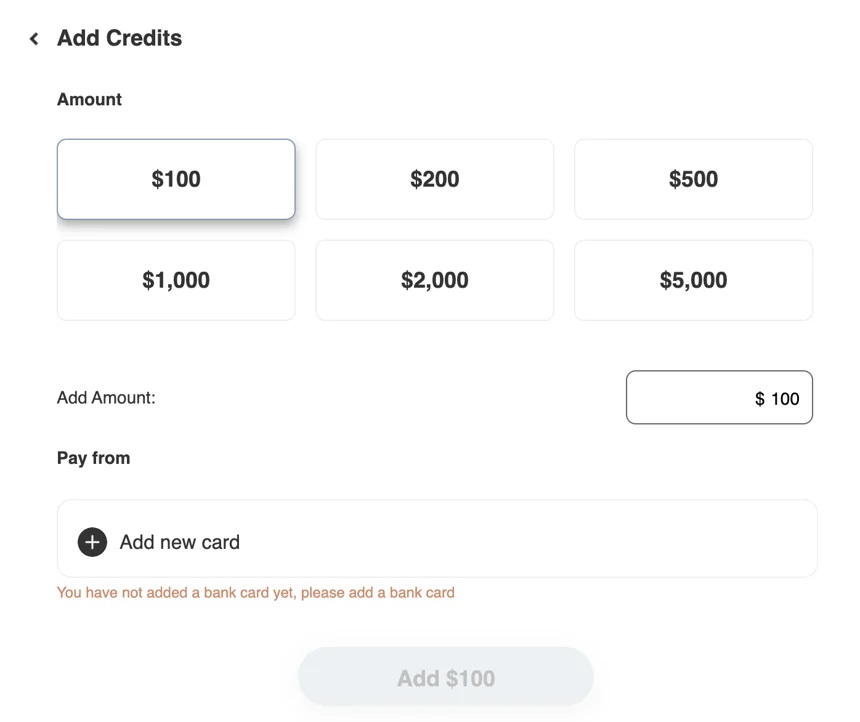
Task: Click the Amount section label
Action: [x=89, y=99]
